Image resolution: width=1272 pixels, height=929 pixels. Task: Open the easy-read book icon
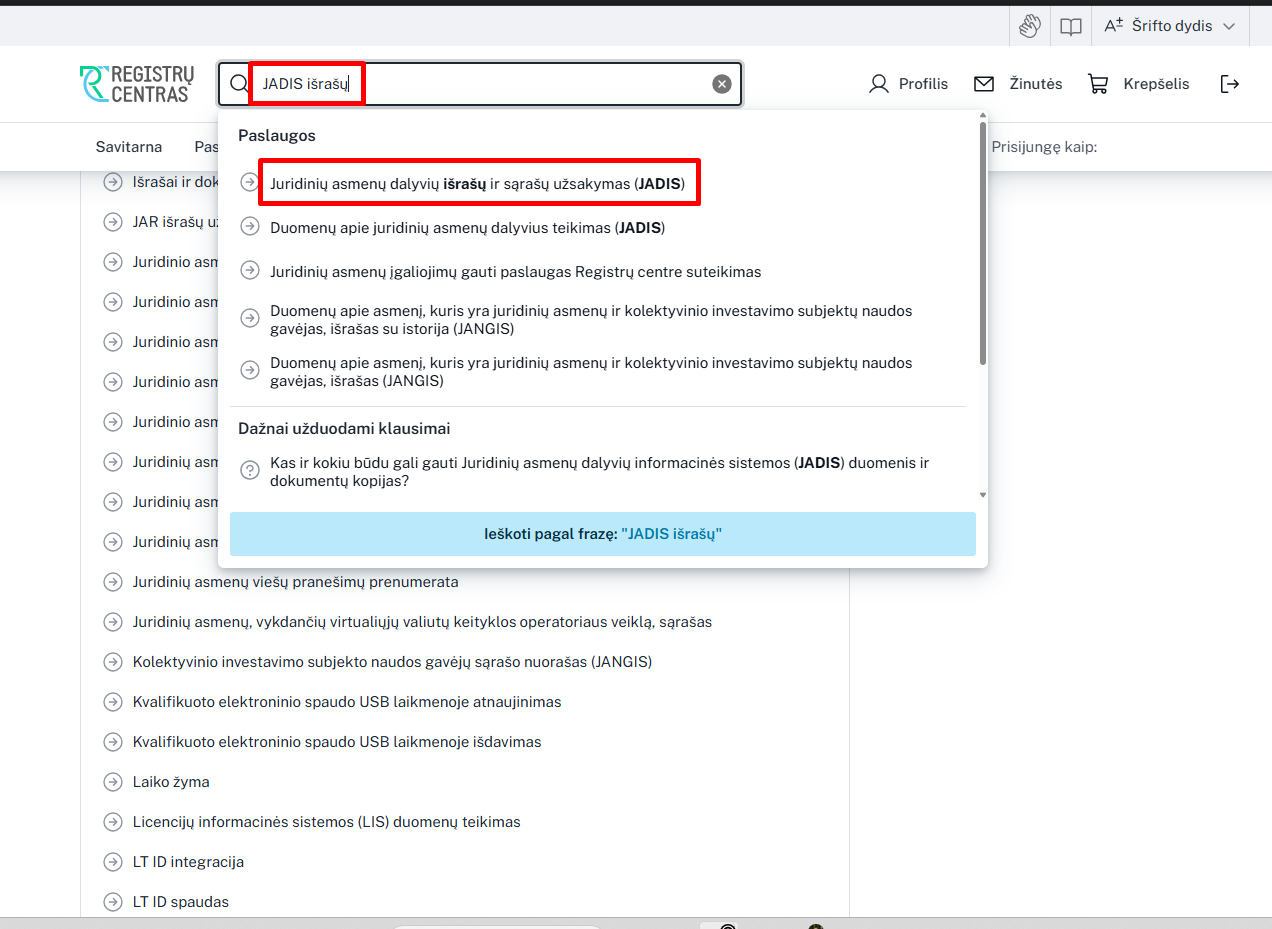coord(1071,26)
